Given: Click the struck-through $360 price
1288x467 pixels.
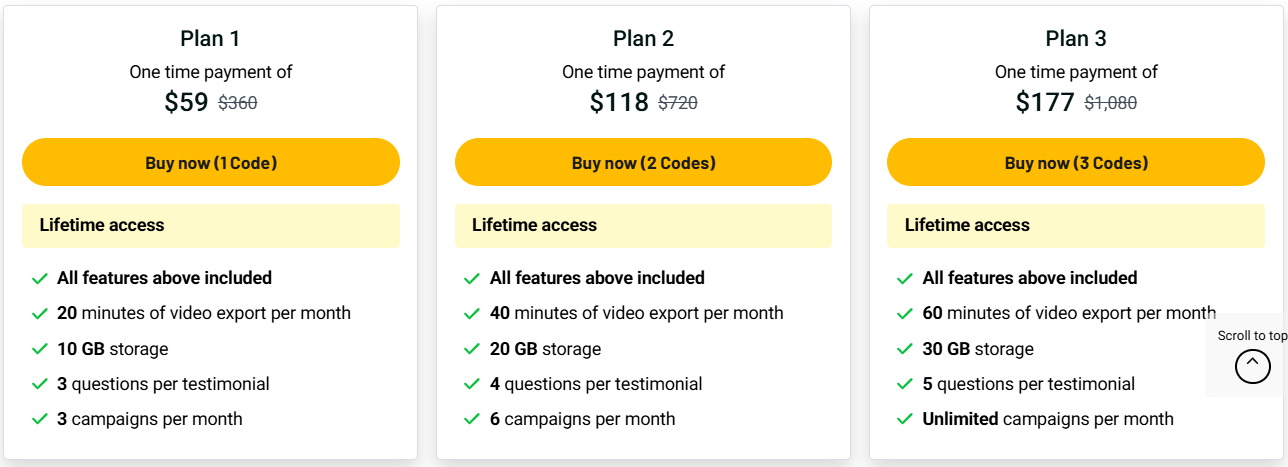Looking at the screenshot, I should click(238, 103).
